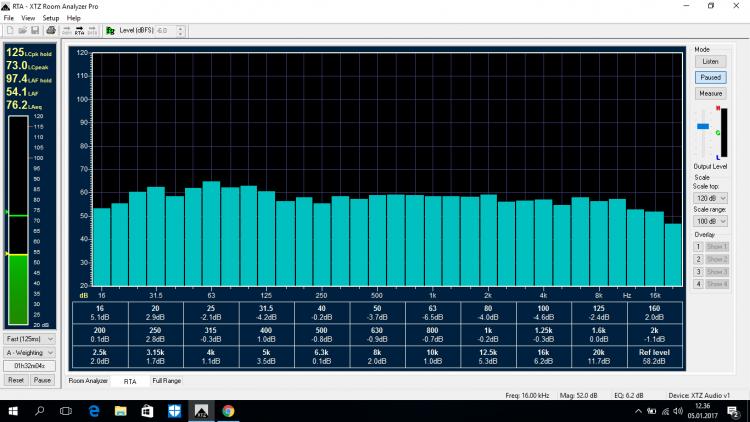Click the Open file toolbar icon

pos(22,31)
